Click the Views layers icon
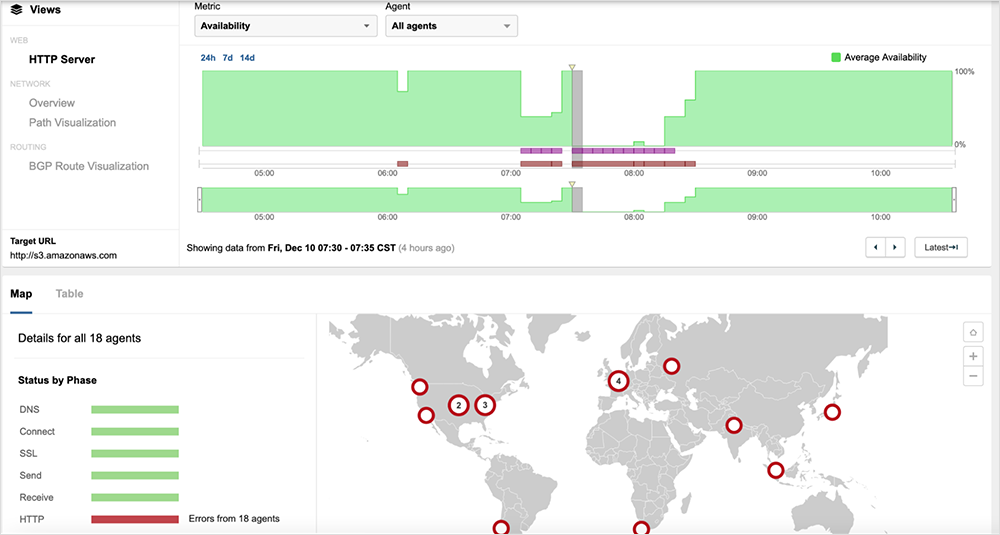This screenshot has height=535, width=1000. [16, 10]
